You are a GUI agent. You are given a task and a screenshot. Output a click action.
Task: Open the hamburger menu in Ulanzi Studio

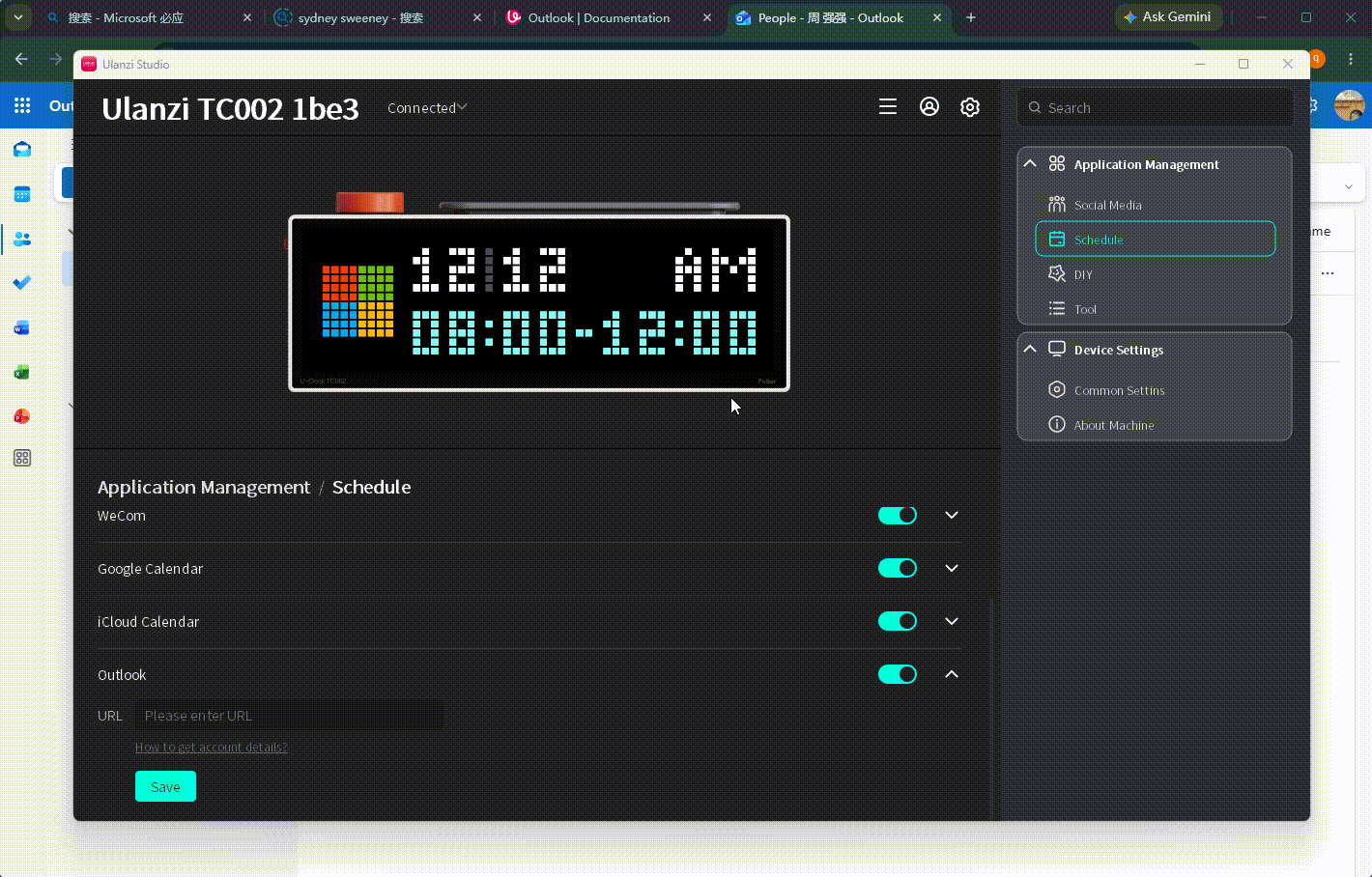(888, 107)
